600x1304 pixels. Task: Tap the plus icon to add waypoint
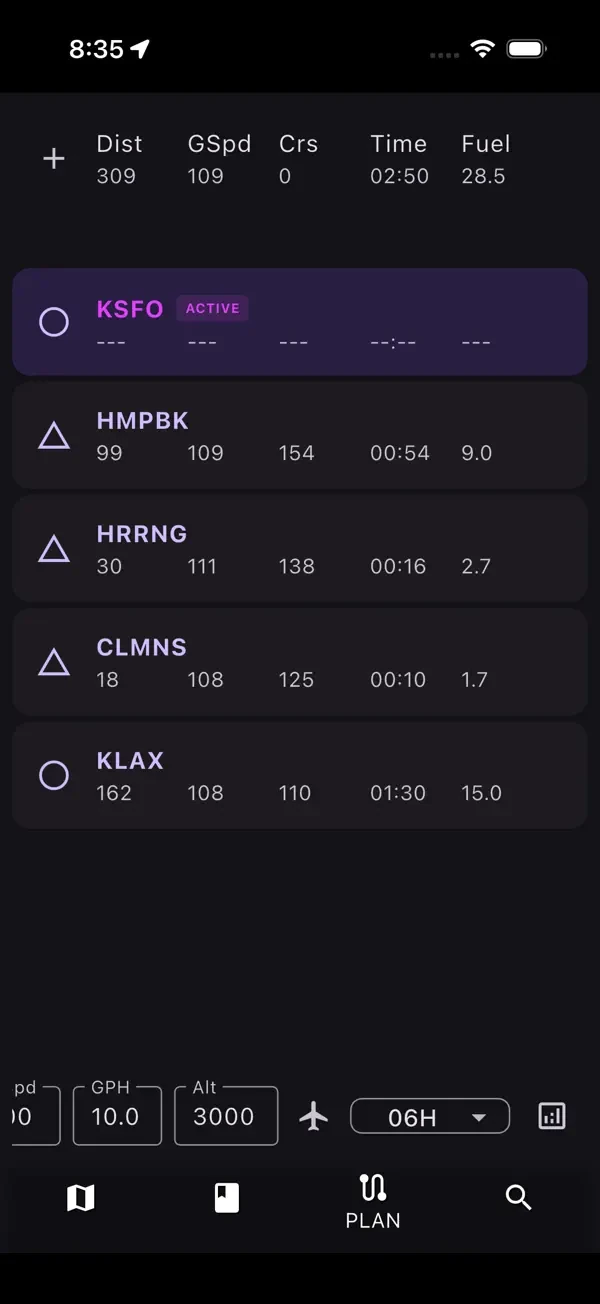pyautogui.click(x=54, y=159)
